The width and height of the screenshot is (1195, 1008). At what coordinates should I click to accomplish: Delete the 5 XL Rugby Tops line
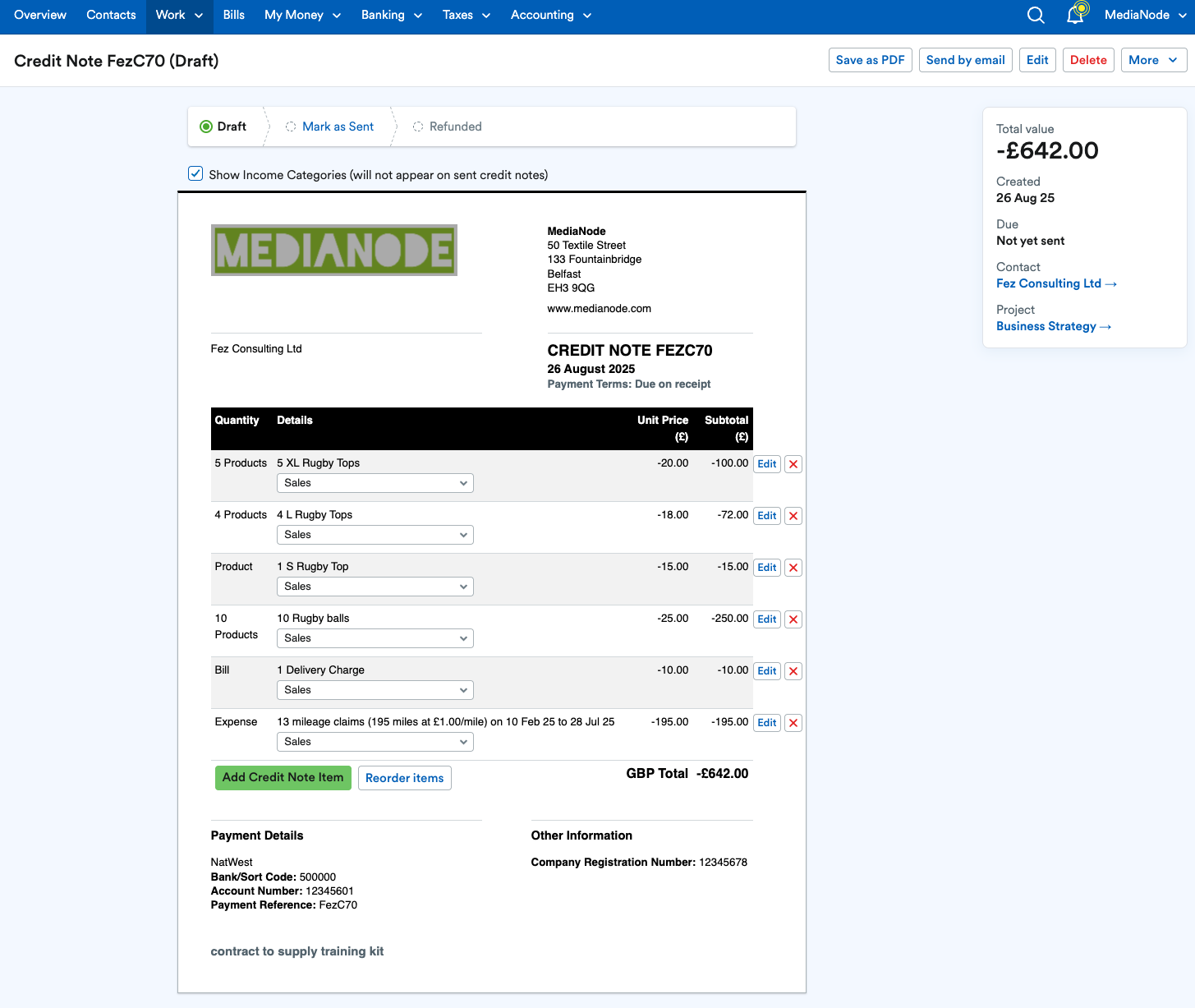point(793,464)
